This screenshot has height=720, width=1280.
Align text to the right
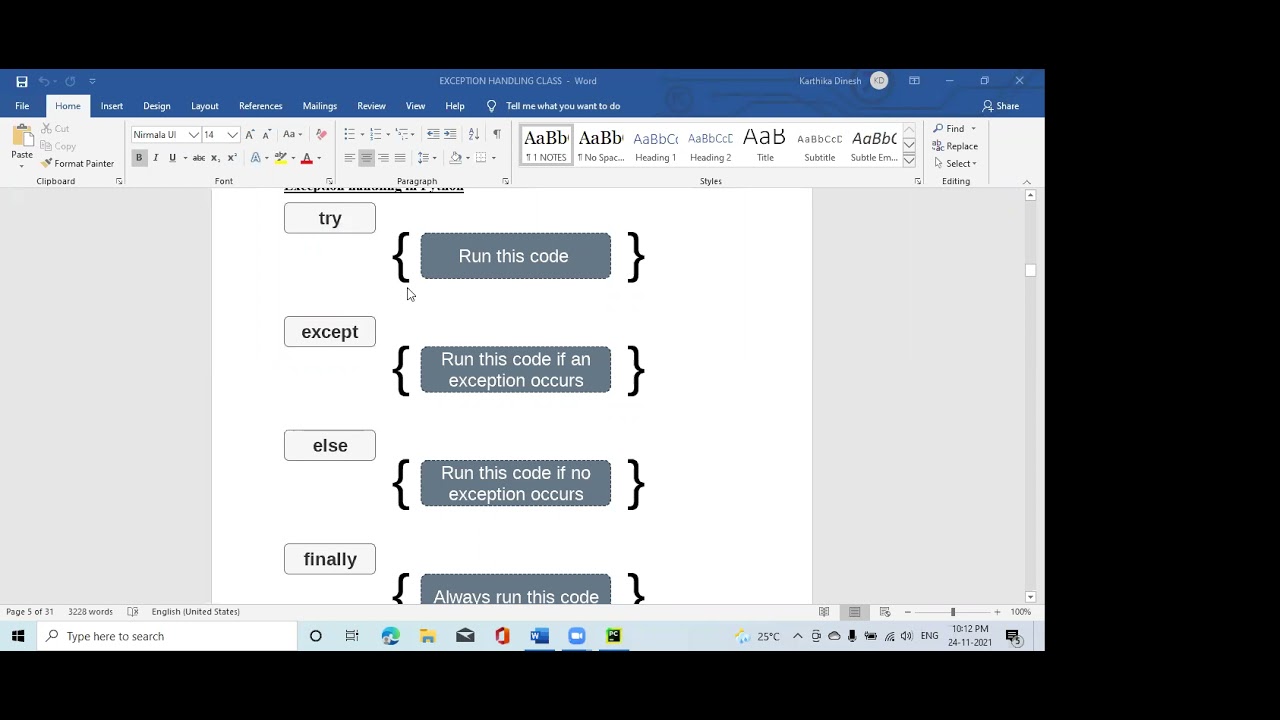click(383, 158)
